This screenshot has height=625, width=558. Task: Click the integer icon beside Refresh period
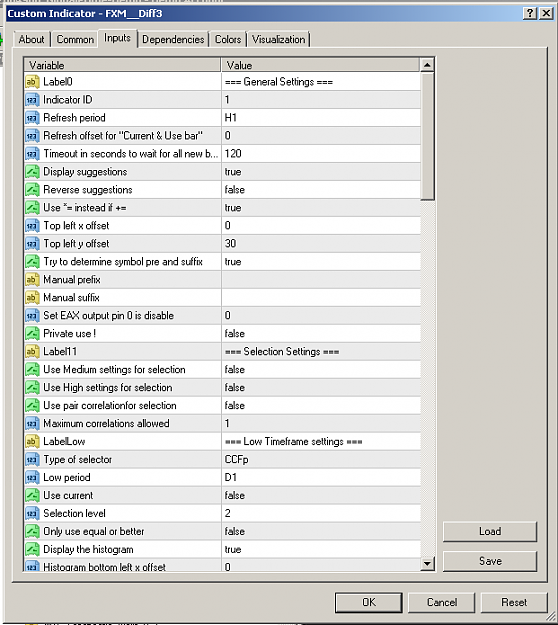click(x=32, y=118)
